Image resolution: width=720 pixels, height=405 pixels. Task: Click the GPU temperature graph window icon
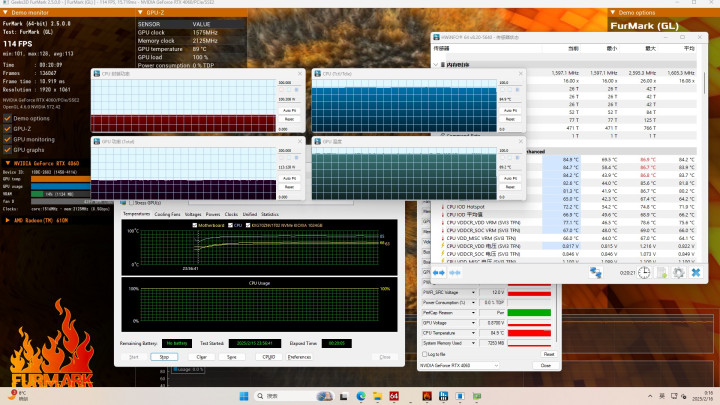click(x=317, y=141)
